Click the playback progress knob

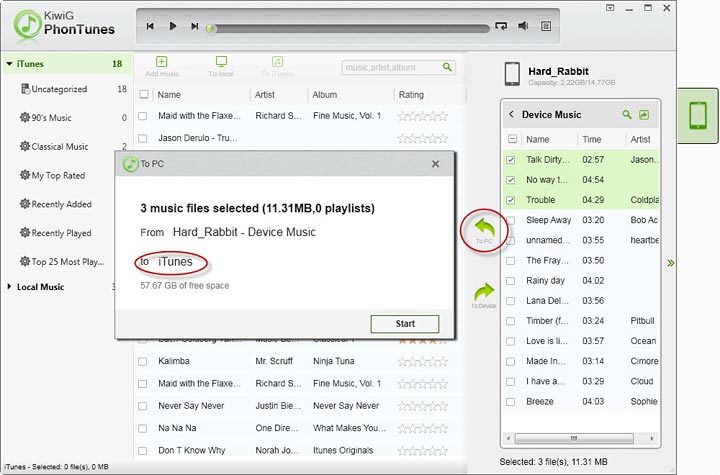(x=210, y=29)
